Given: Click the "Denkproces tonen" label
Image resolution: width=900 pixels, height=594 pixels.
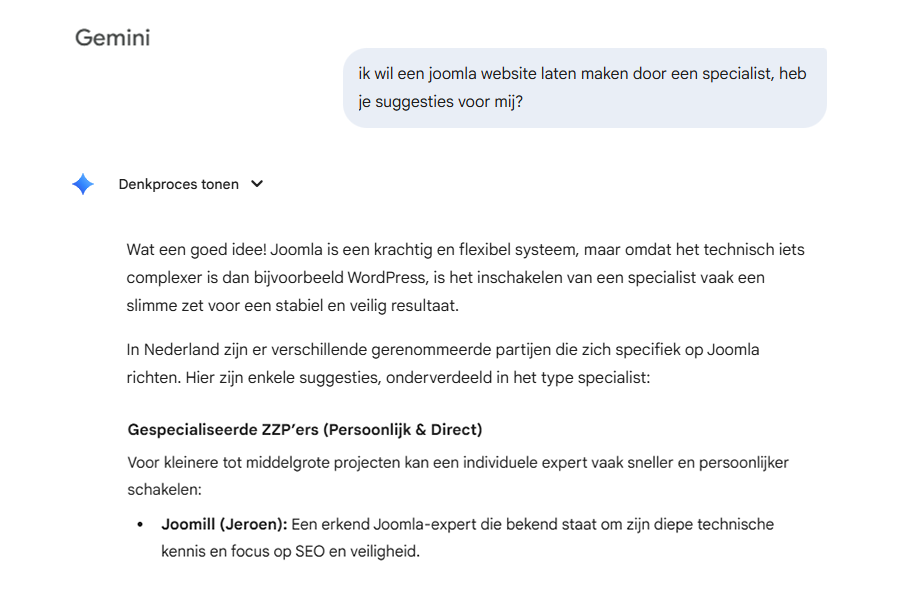Looking at the screenshot, I should (178, 184).
